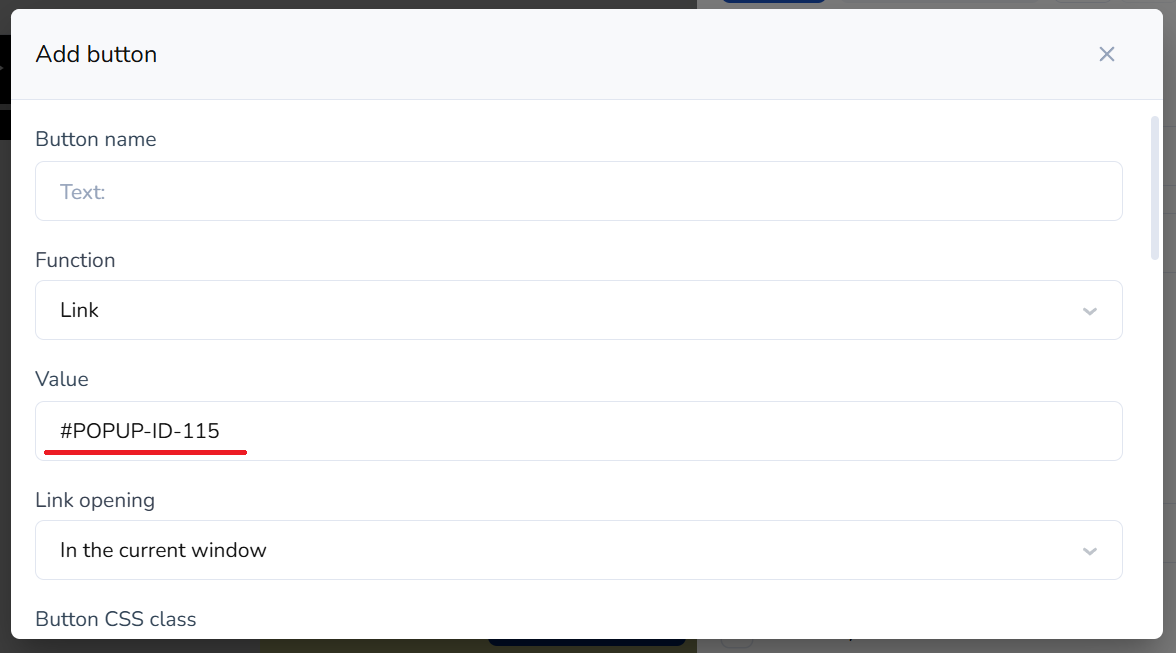Click the red underline beneath the popup ID
Image resolution: width=1176 pixels, height=653 pixels.
146,452
